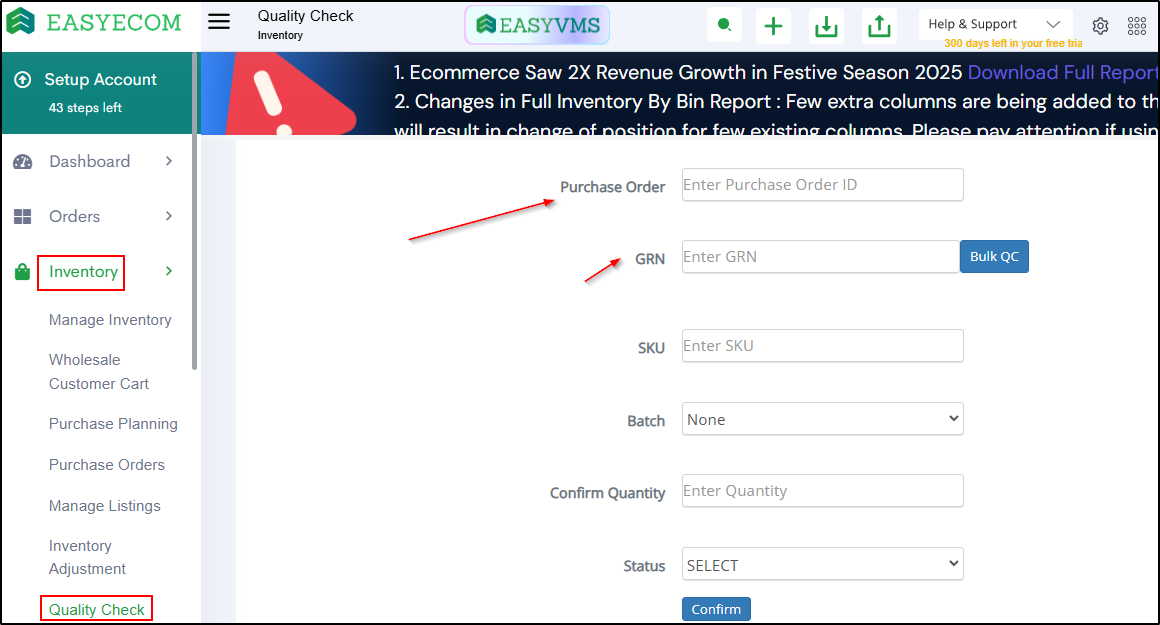
Task: Open the Batch dropdown
Action: 822,419
